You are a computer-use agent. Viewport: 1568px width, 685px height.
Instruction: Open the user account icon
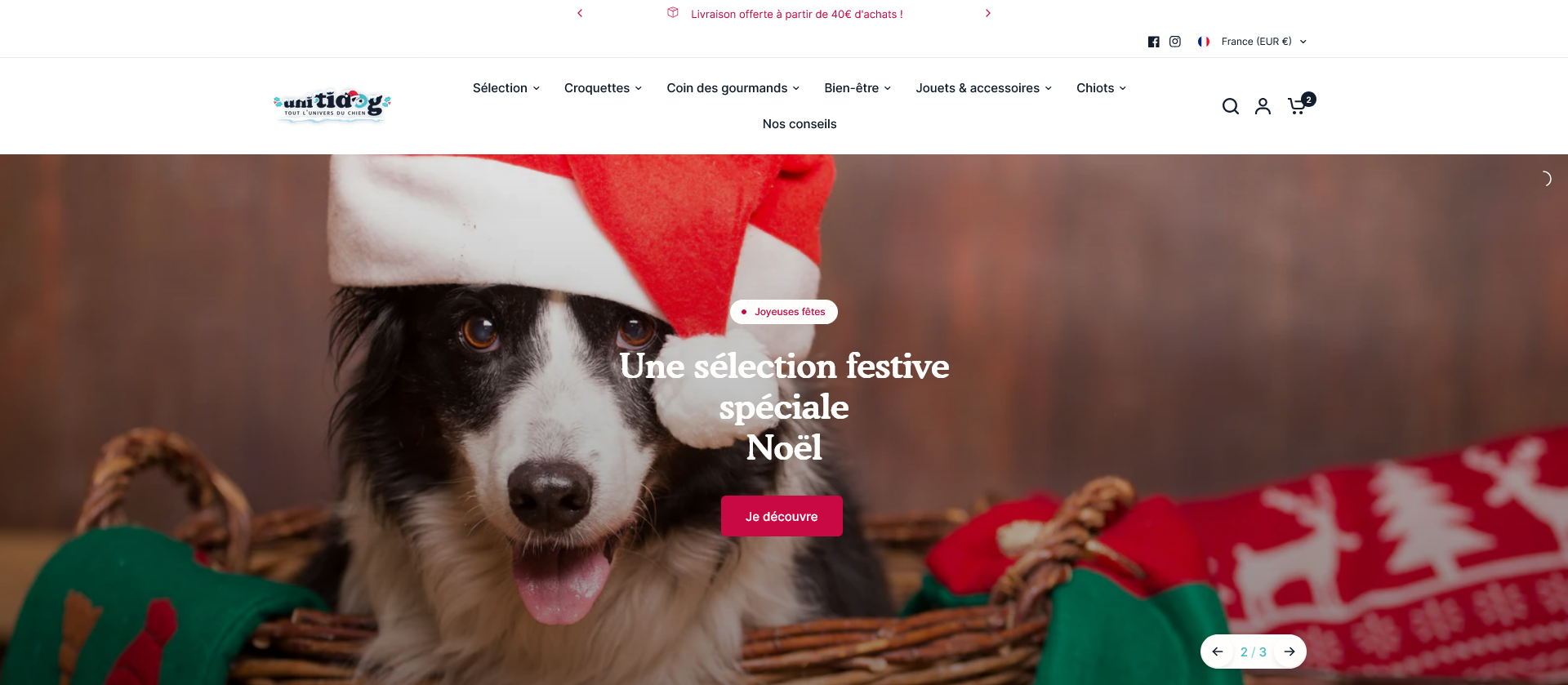1263,106
